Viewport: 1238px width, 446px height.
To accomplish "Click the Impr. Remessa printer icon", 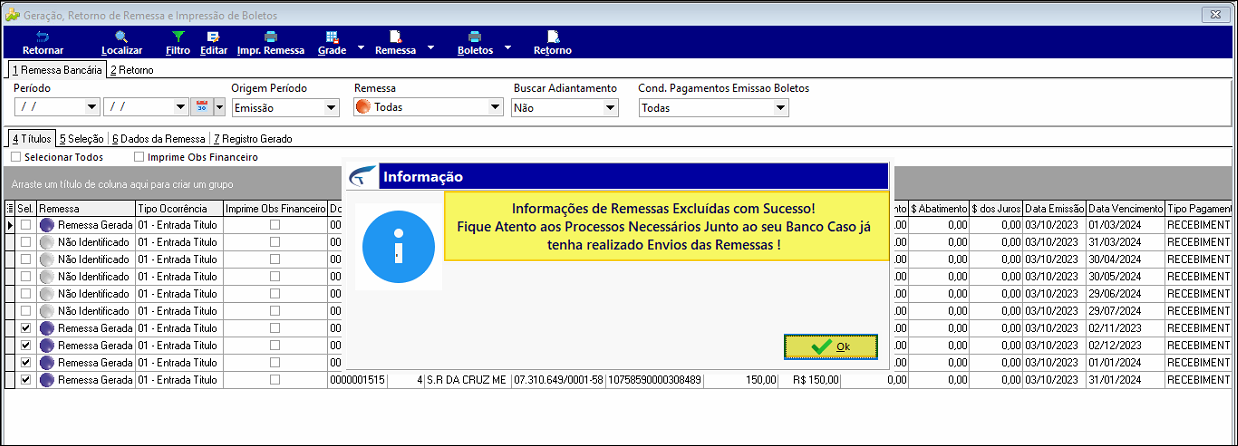I will click(x=270, y=36).
